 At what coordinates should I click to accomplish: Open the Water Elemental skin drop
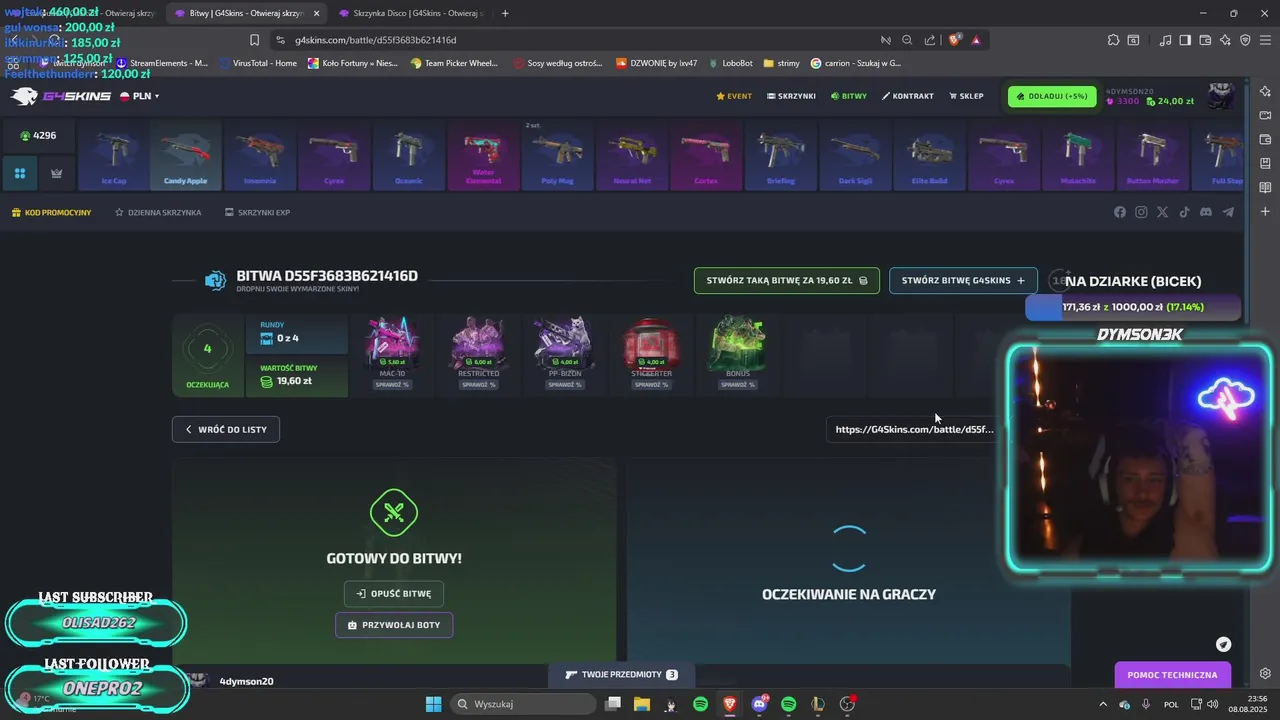click(483, 155)
